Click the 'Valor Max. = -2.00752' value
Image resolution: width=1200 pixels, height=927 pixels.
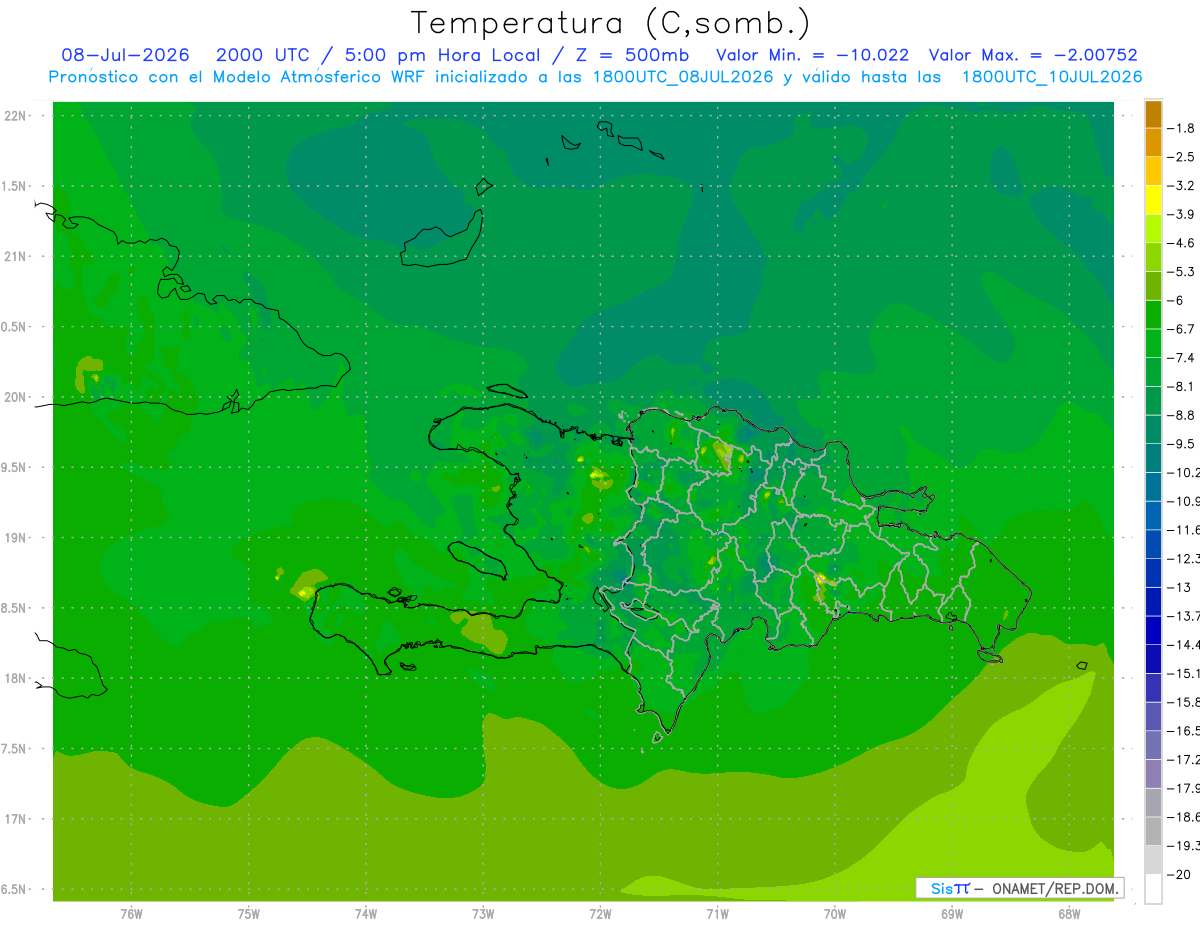[x=1033, y=55]
